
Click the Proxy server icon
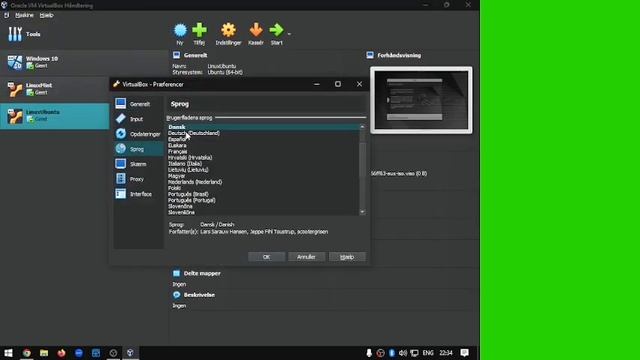[x=120, y=178]
